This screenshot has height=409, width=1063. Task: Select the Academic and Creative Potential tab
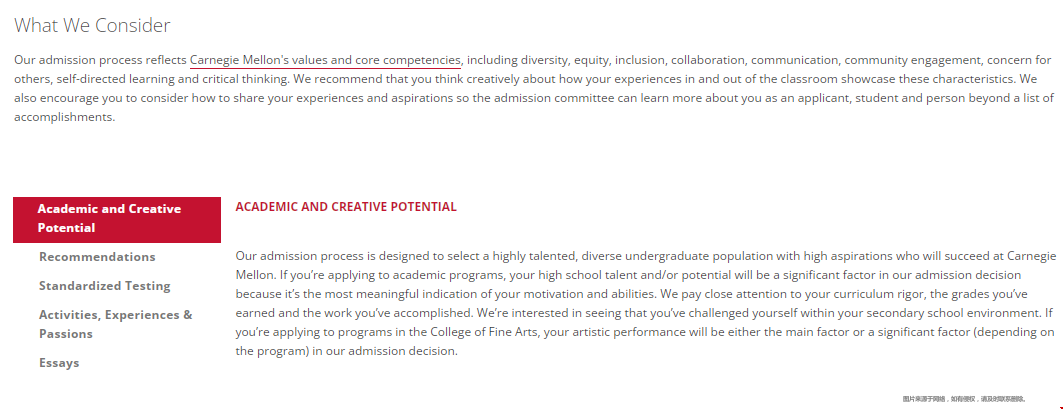click(x=117, y=220)
